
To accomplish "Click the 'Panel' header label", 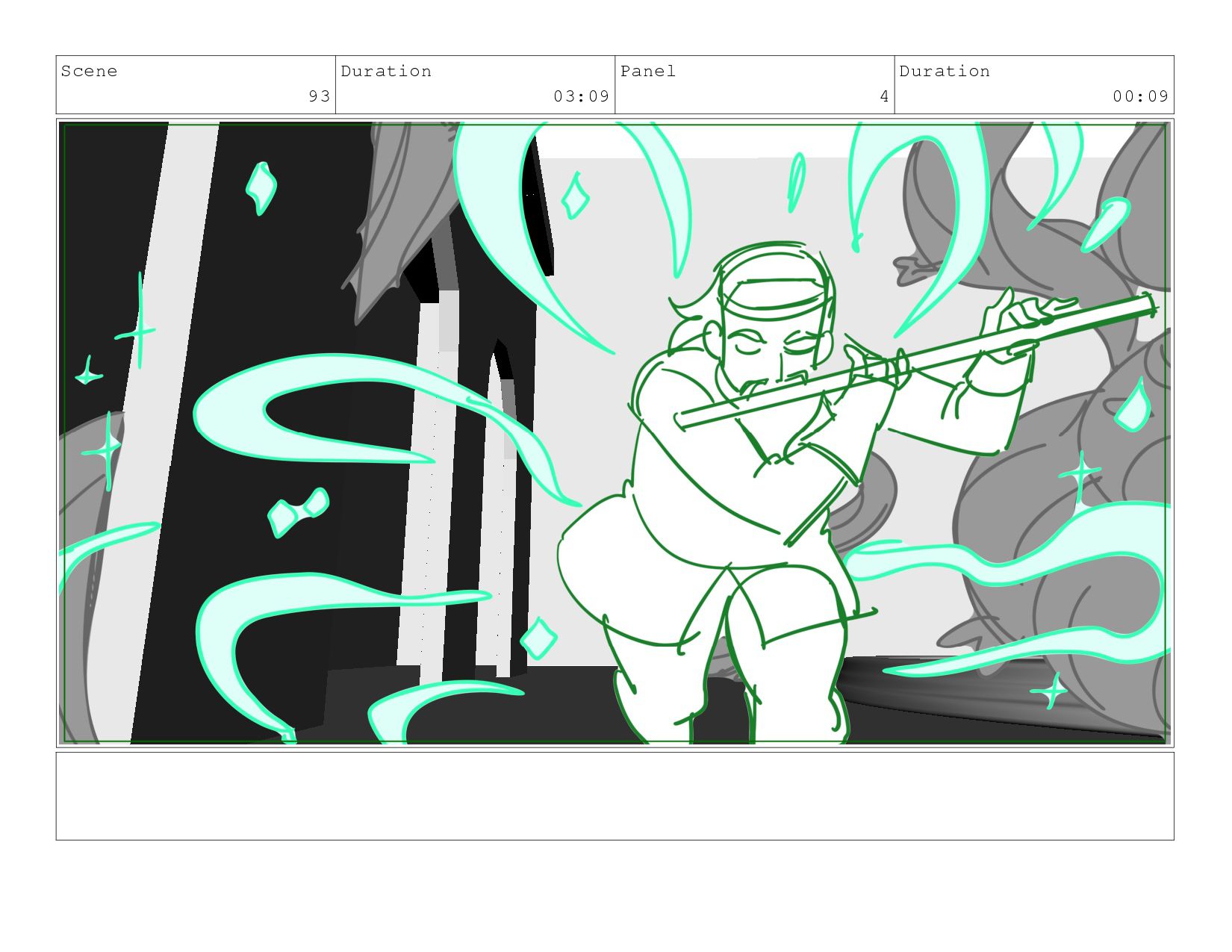I will point(647,71).
